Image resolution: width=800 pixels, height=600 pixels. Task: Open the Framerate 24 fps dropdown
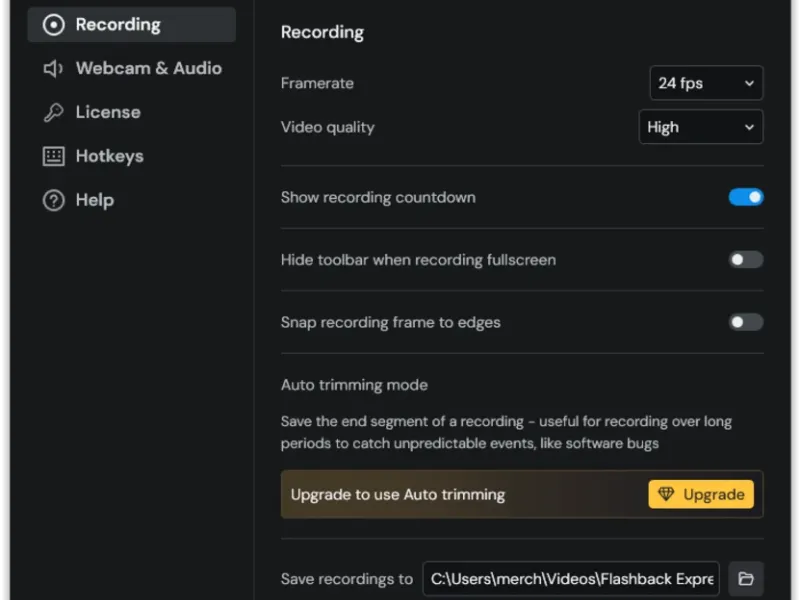[x=706, y=83]
